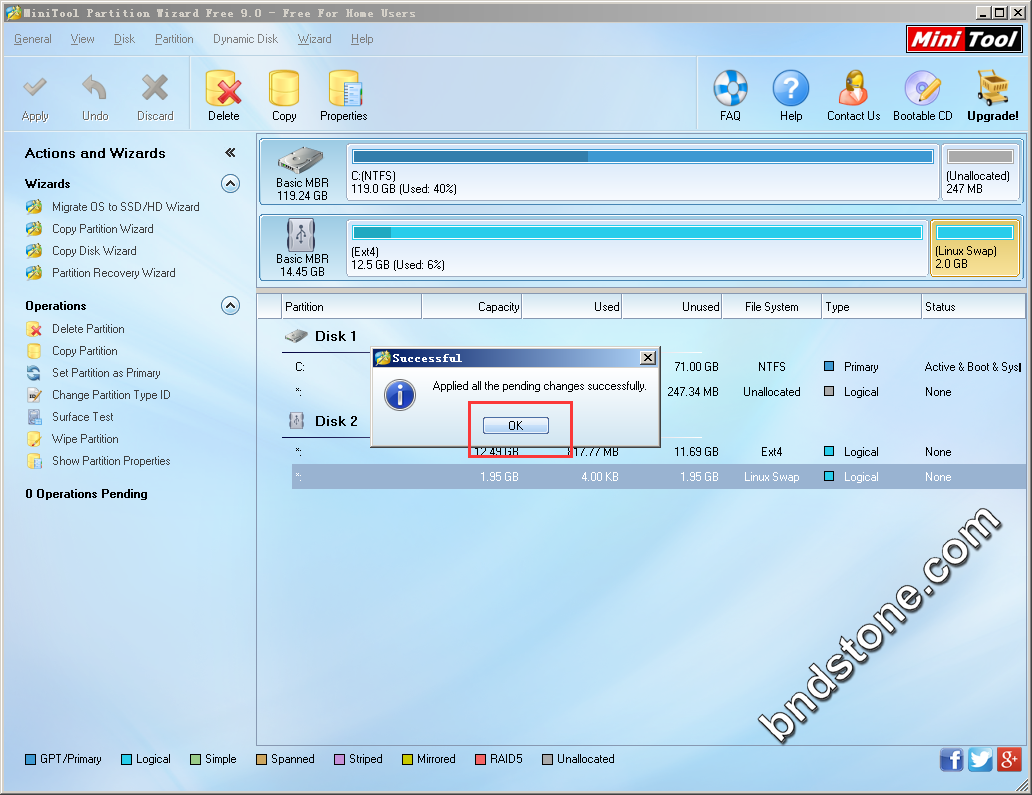The width and height of the screenshot is (1032, 795).
Task: Sort by the File System column header
Action: pyautogui.click(x=772, y=307)
